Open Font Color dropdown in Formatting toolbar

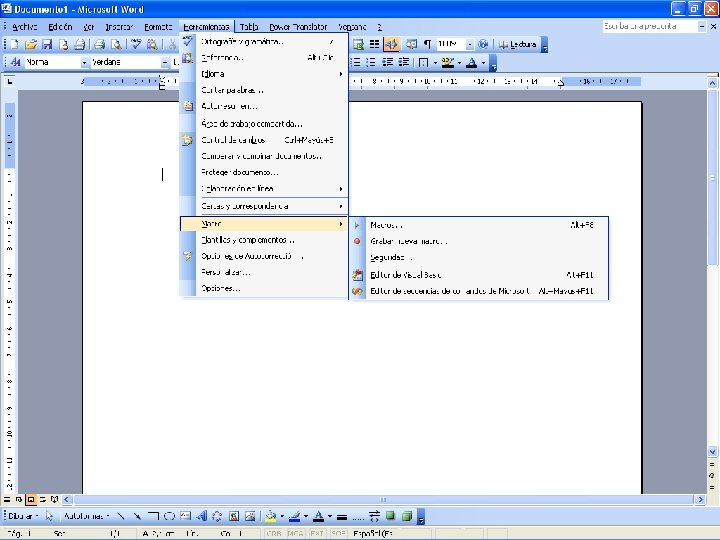click(484, 62)
